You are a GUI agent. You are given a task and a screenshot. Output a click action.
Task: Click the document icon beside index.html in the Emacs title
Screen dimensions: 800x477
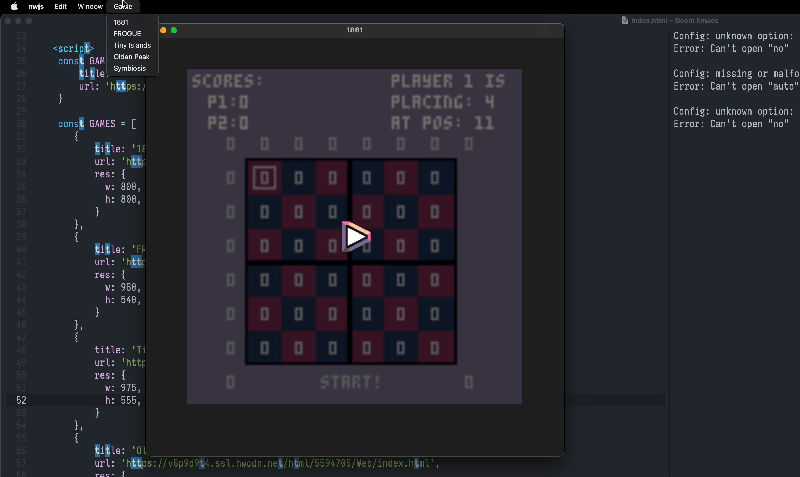(x=625, y=20)
